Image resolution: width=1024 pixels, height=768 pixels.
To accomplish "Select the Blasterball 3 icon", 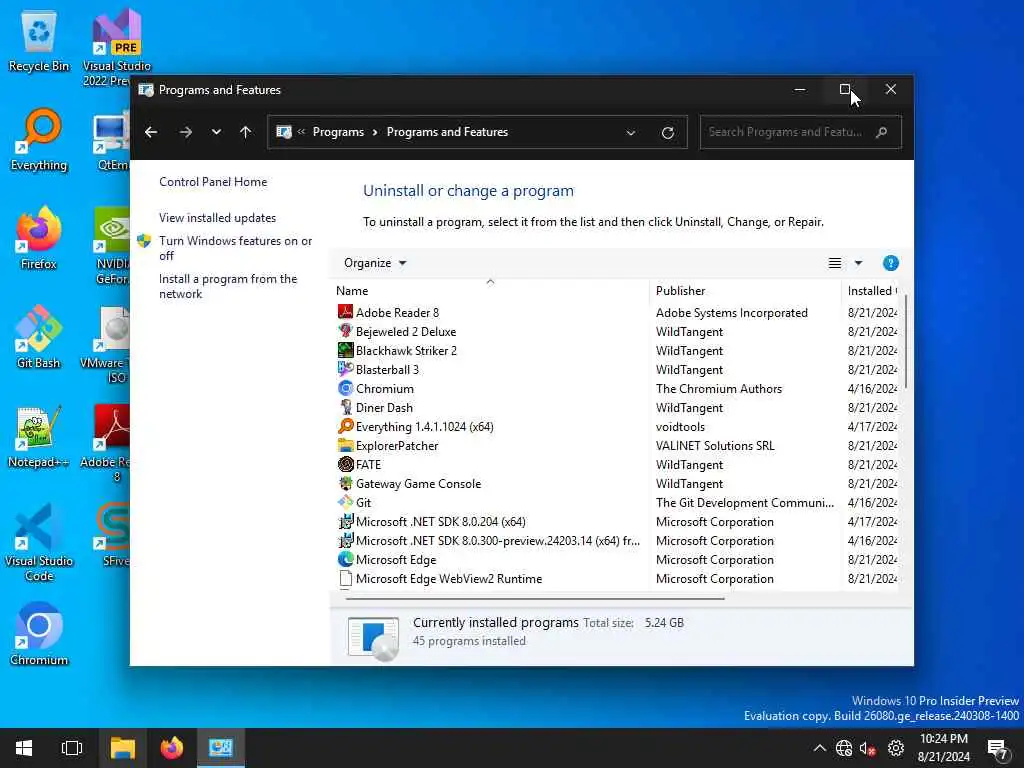I will point(345,369).
